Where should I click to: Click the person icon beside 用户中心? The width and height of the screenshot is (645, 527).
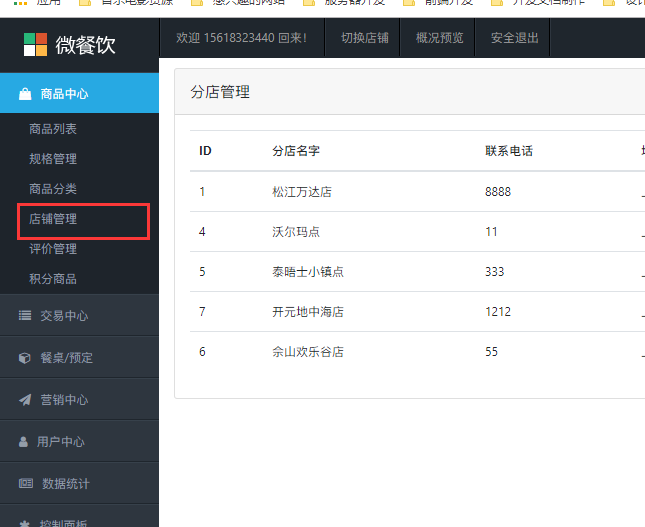pos(25,442)
